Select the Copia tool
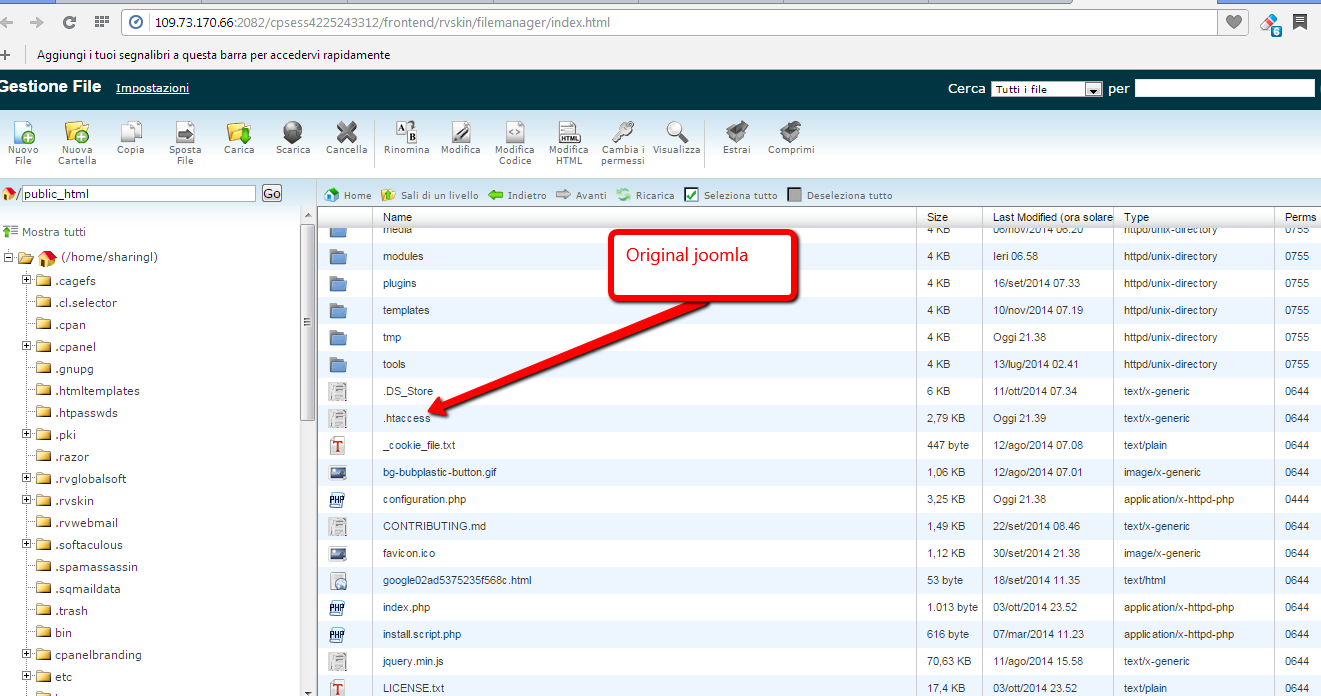This screenshot has height=696, width=1321. (x=131, y=132)
